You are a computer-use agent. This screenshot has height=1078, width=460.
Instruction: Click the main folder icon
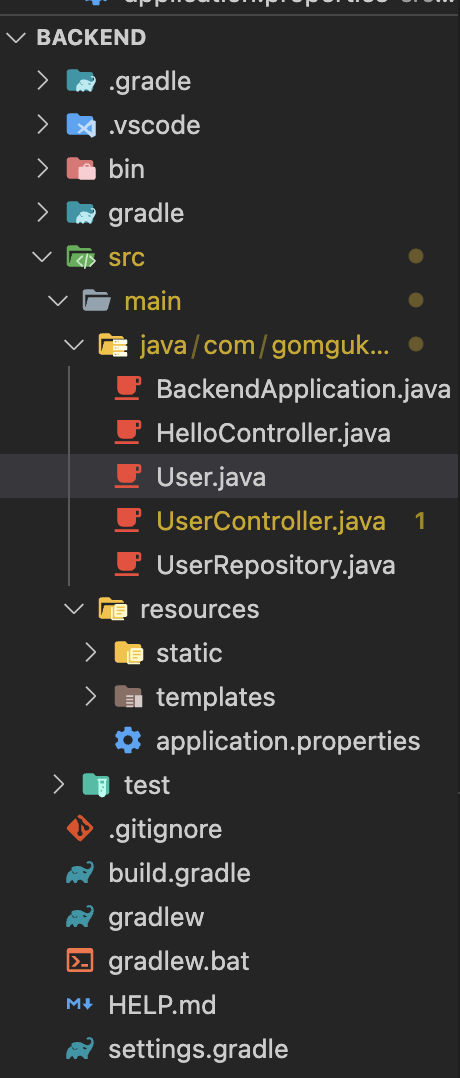tap(96, 301)
